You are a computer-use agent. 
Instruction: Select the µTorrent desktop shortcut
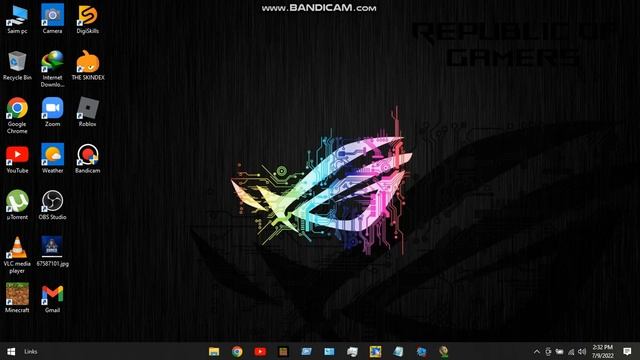[x=17, y=205]
